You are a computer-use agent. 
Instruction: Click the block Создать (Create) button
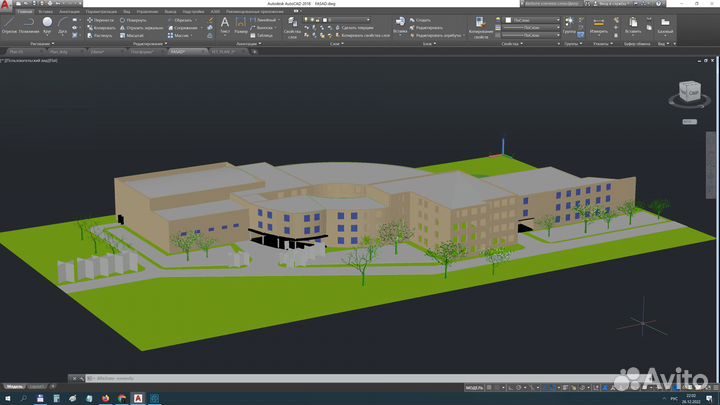click(x=421, y=20)
